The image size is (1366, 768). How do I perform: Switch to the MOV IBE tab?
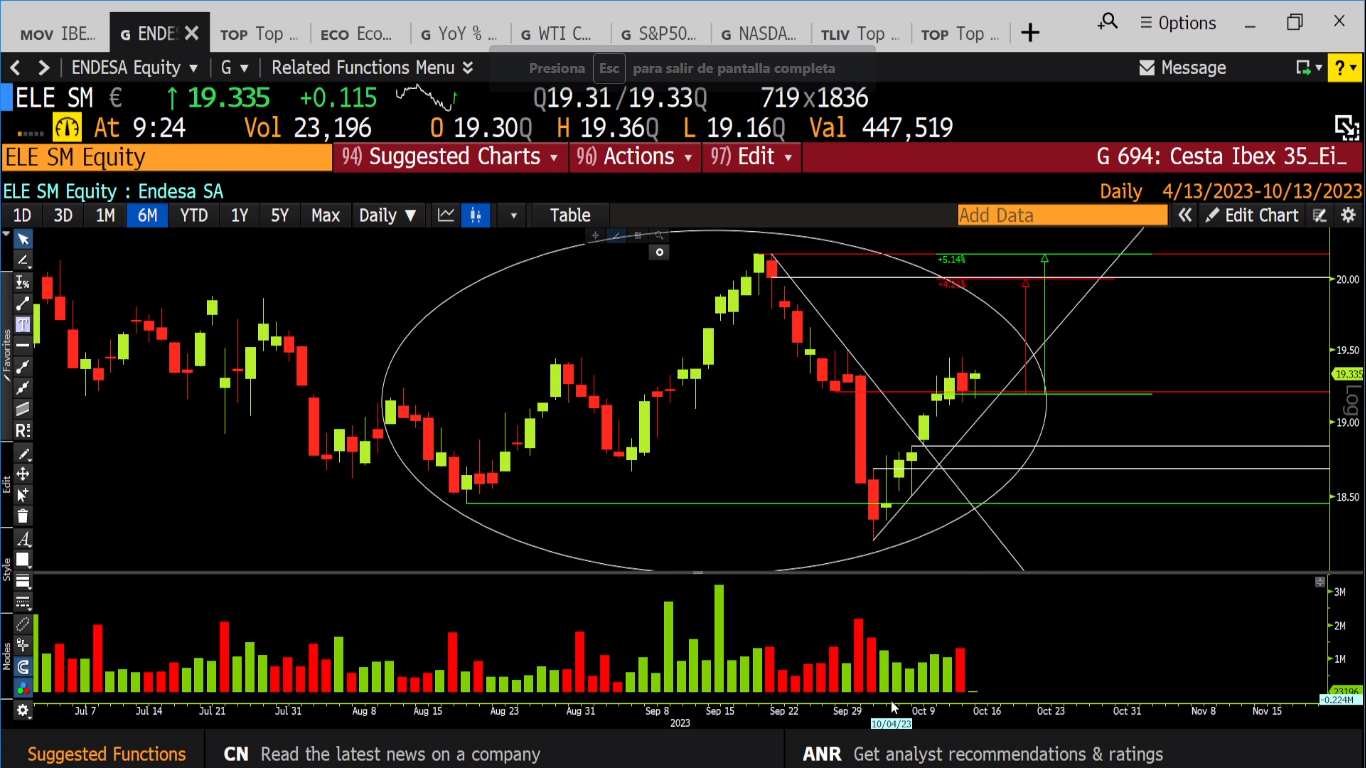[x=58, y=34]
